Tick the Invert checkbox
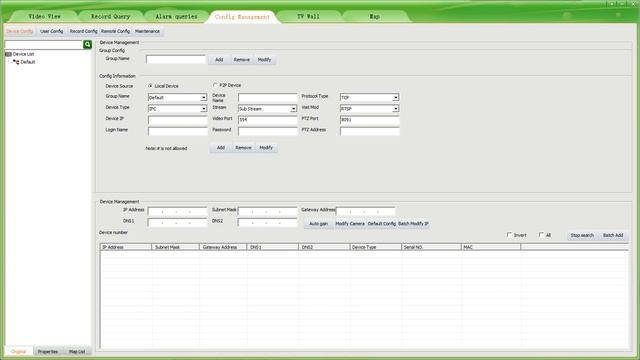The width and height of the screenshot is (640, 360). click(x=509, y=235)
